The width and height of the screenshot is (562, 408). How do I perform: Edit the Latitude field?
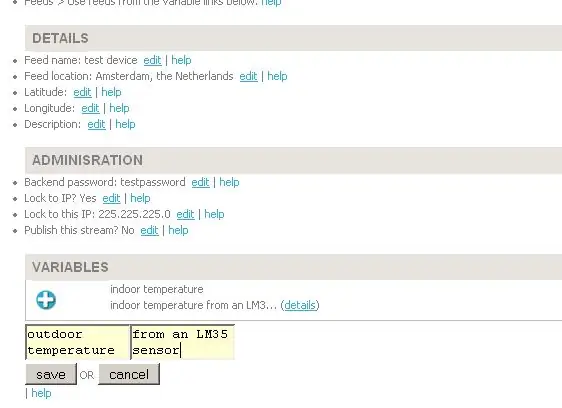click(82, 92)
